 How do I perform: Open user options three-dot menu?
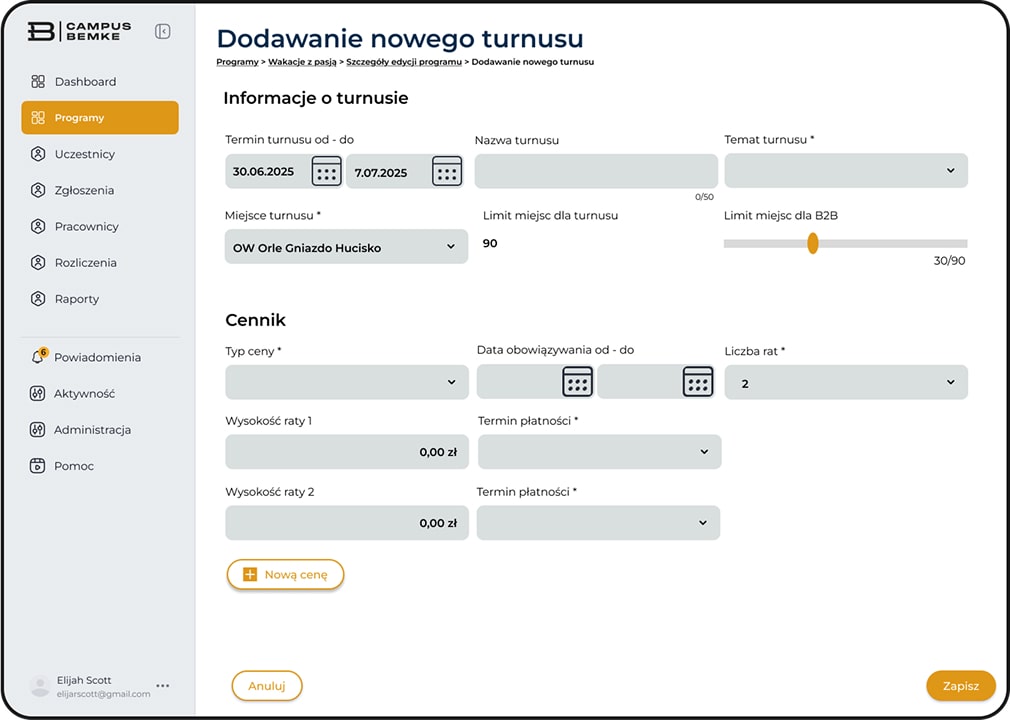(163, 686)
